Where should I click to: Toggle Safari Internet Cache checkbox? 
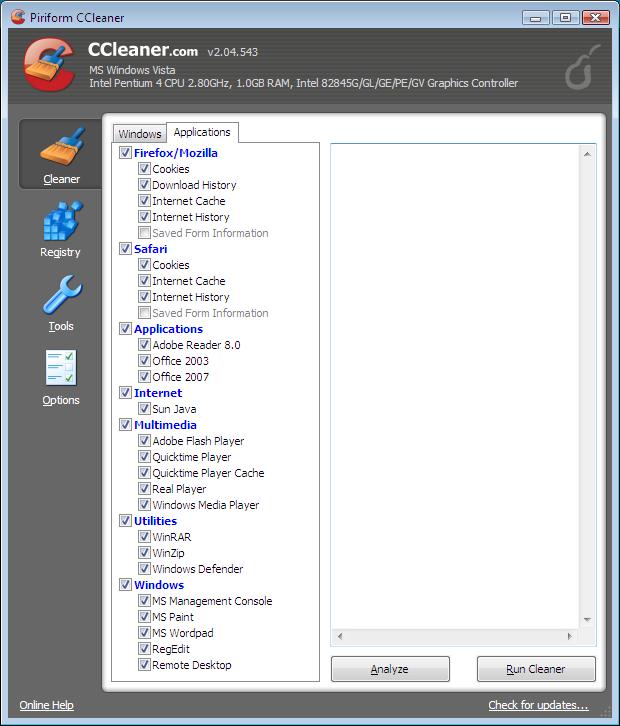coord(144,281)
